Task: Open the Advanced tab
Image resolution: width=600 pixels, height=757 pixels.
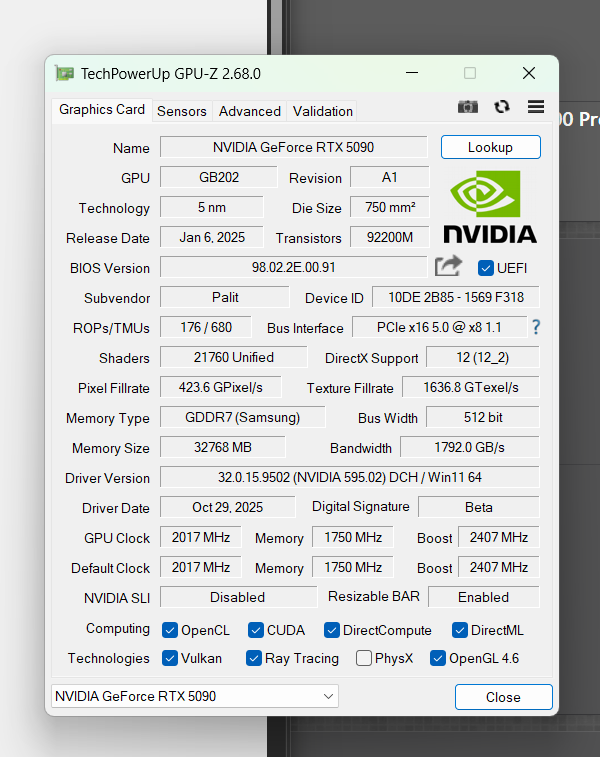Action: [250, 111]
